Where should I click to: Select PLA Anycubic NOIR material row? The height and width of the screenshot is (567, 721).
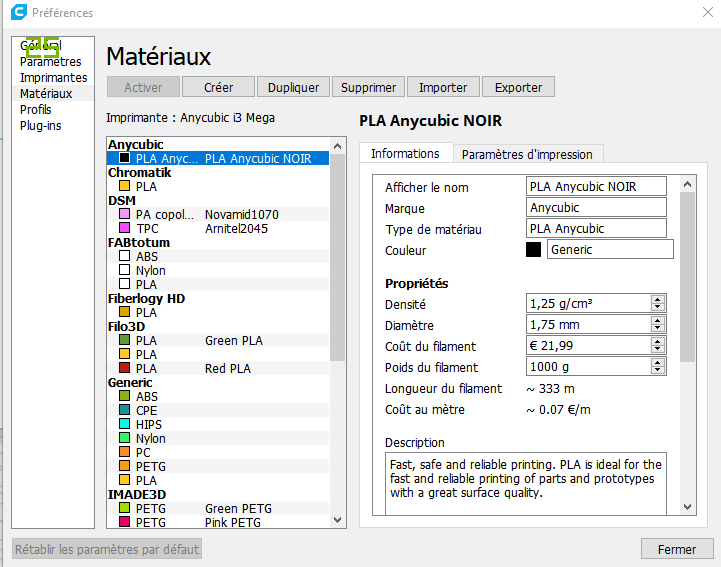point(218,158)
